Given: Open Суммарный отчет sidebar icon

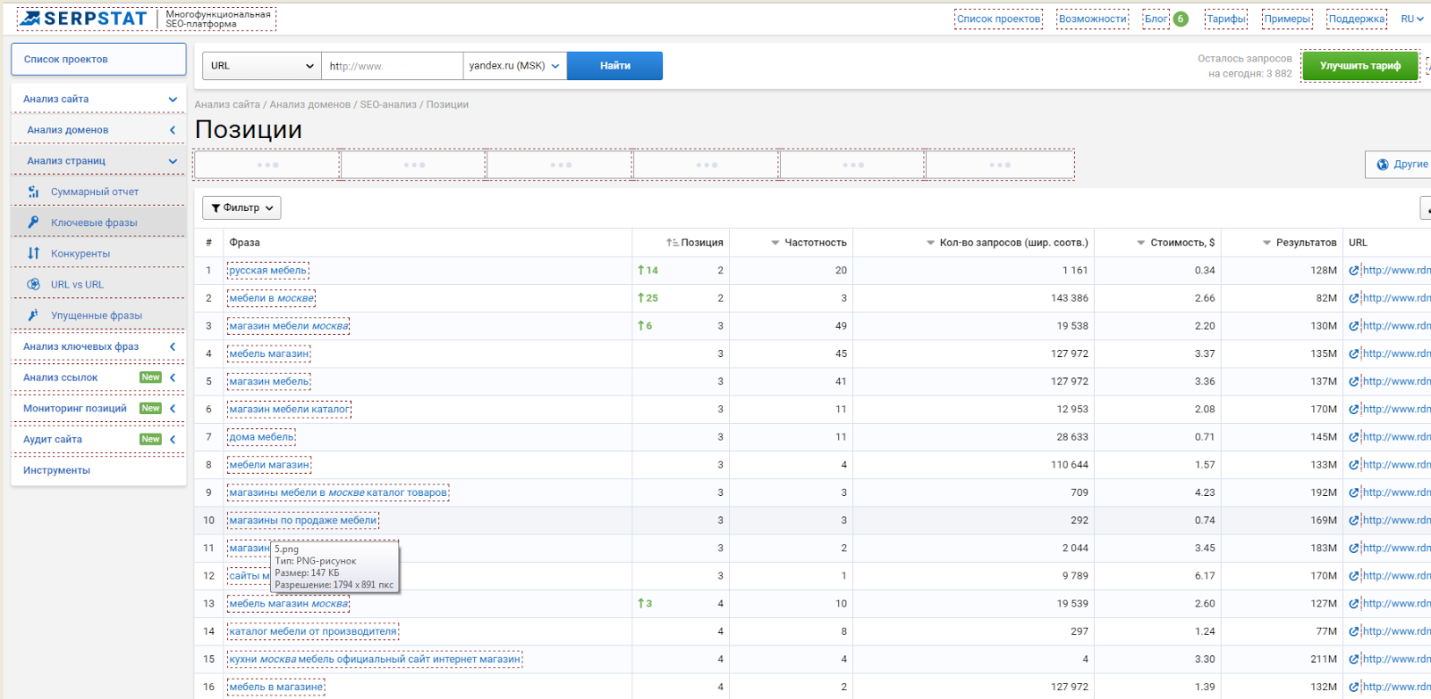Looking at the screenshot, I should point(33,191).
